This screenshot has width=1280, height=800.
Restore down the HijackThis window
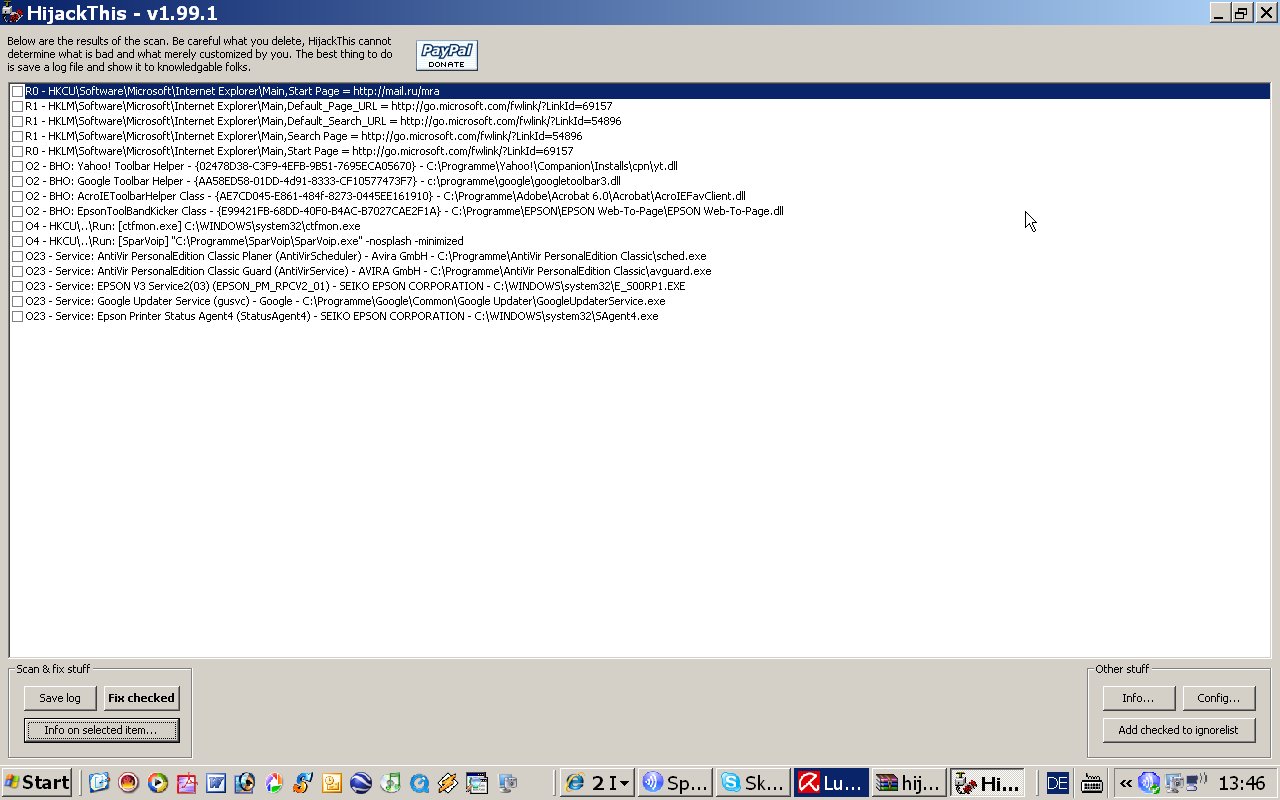tap(1241, 13)
